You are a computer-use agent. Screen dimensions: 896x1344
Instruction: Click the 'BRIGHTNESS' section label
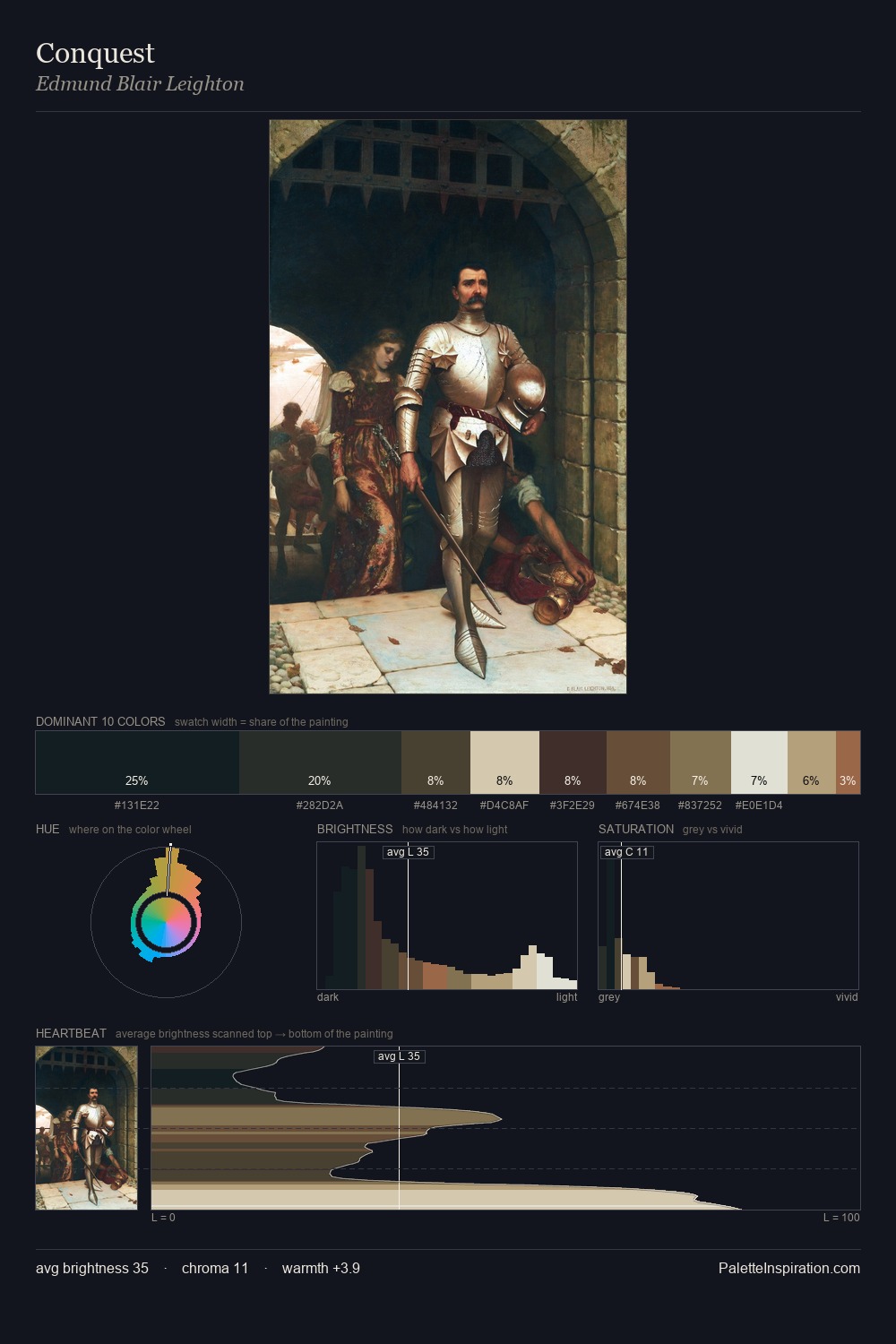pyautogui.click(x=355, y=829)
